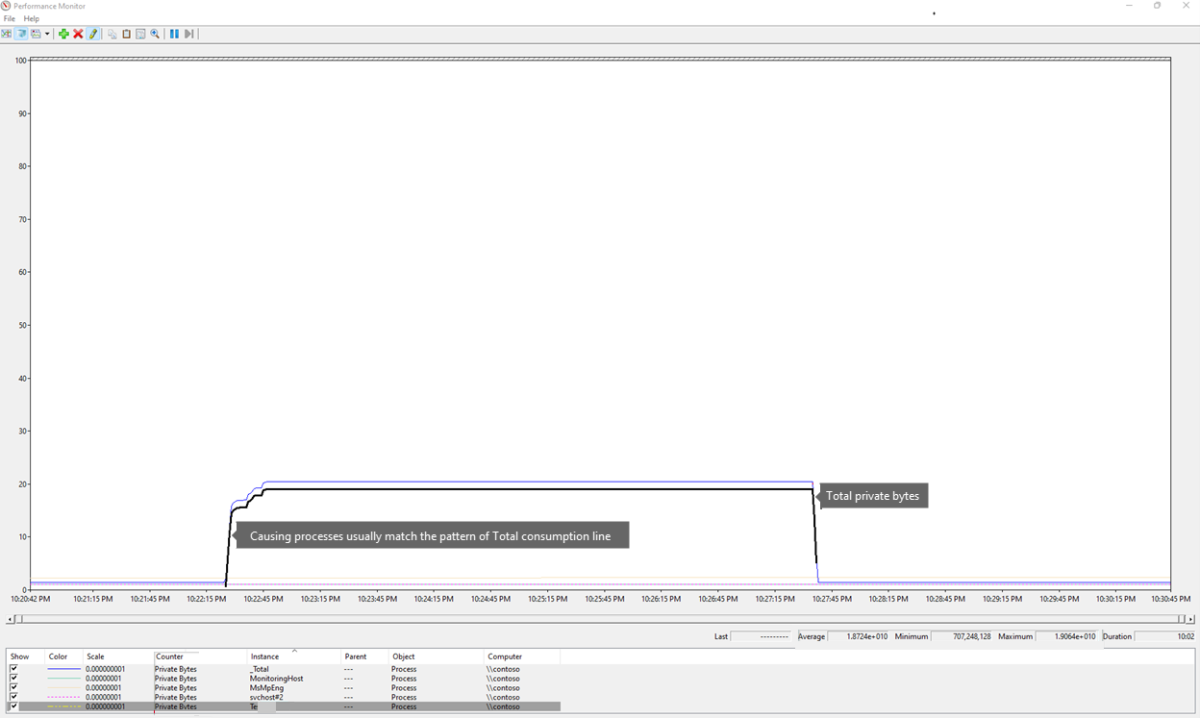The height and width of the screenshot is (718, 1200).
Task: Click the Minimum value 707,248,128
Action: point(962,636)
